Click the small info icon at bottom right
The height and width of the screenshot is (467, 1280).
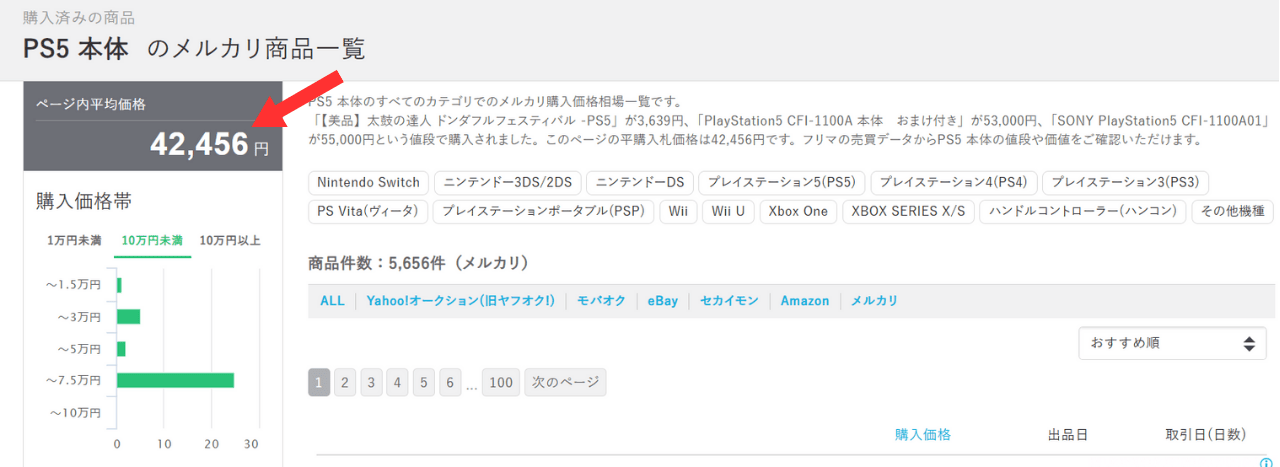1266,462
